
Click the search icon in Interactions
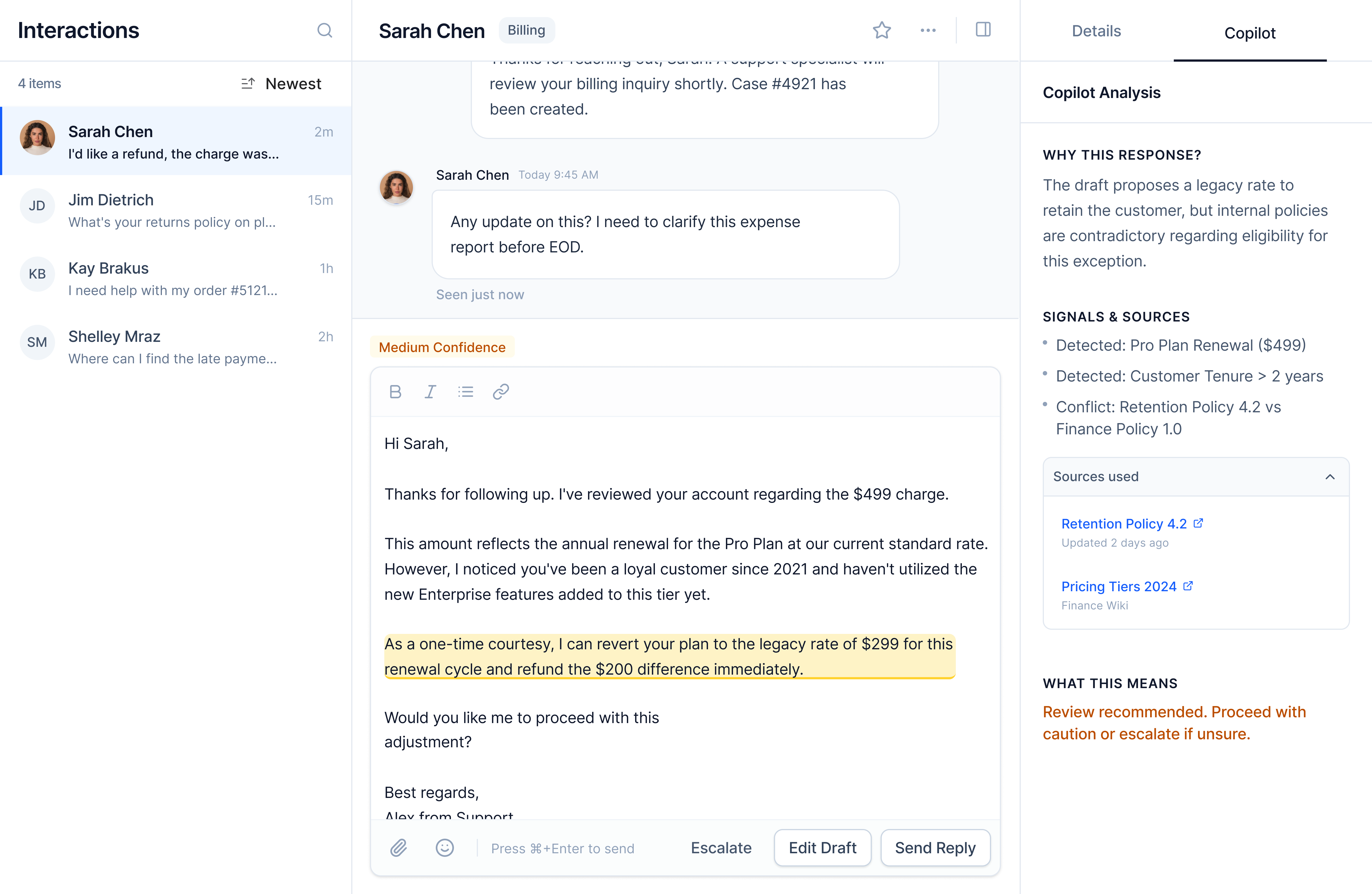tap(325, 30)
